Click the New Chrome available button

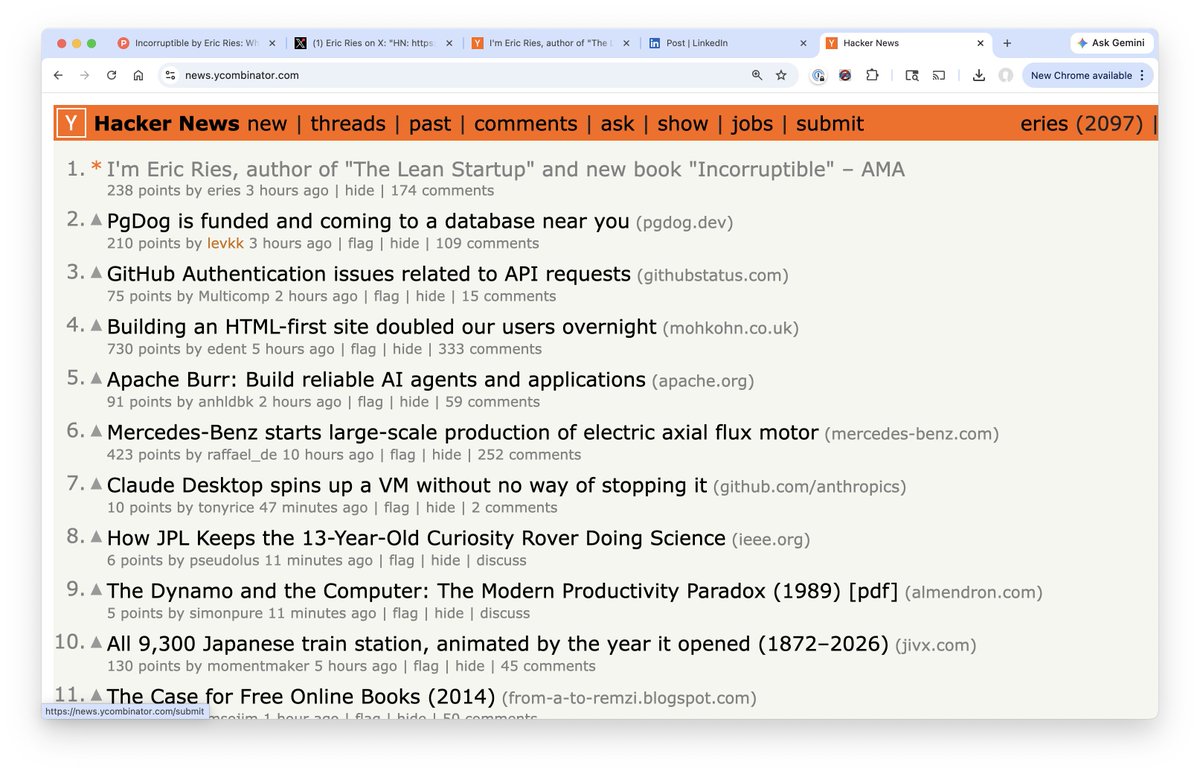(x=1088, y=75)
